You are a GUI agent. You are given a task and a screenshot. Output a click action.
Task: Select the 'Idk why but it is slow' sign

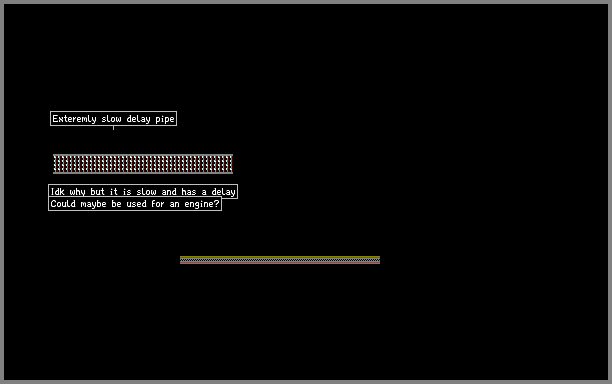coord(143,192)
